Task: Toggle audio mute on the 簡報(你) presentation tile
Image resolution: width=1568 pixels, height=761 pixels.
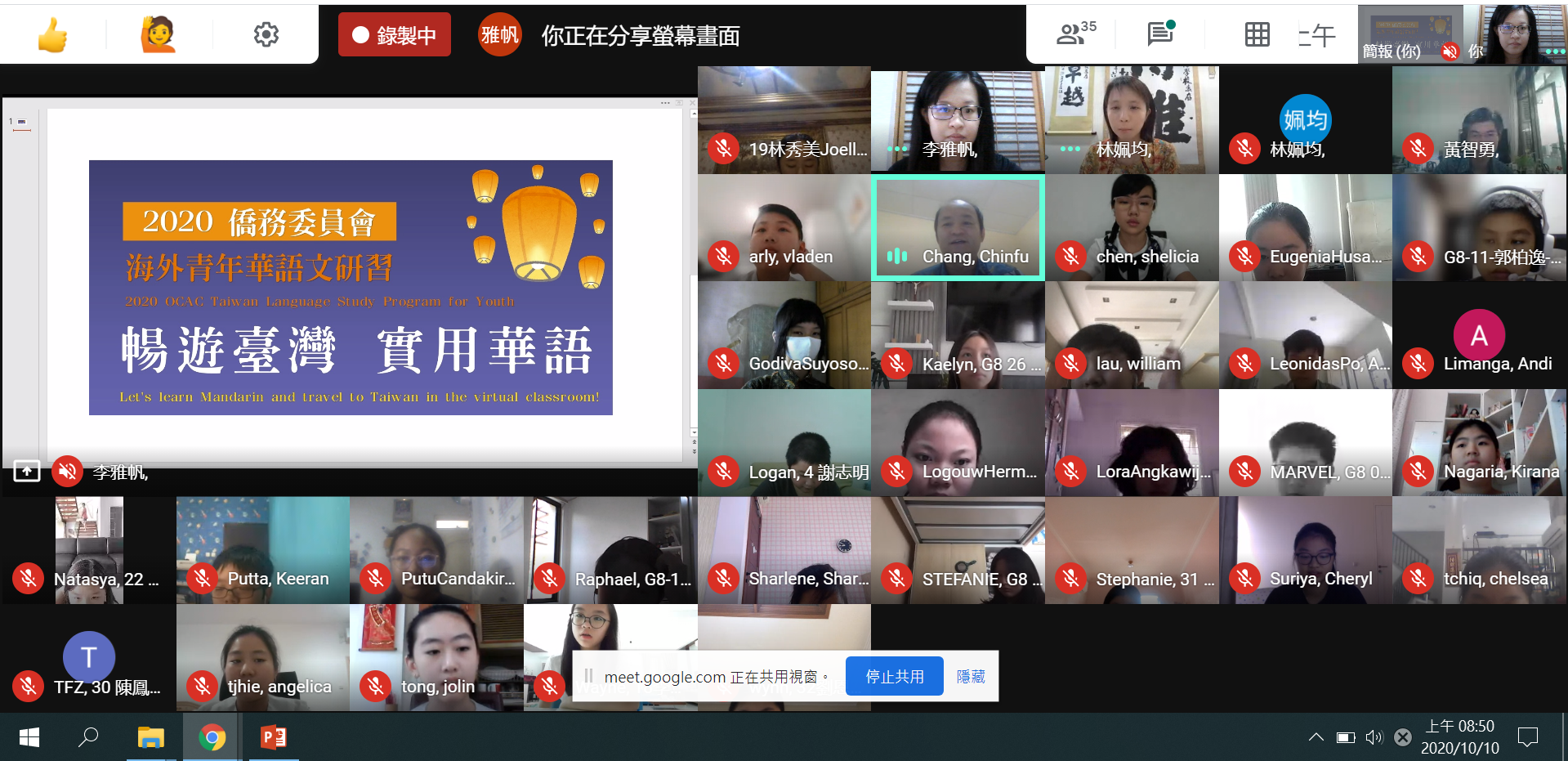Action: [1450, 51]
